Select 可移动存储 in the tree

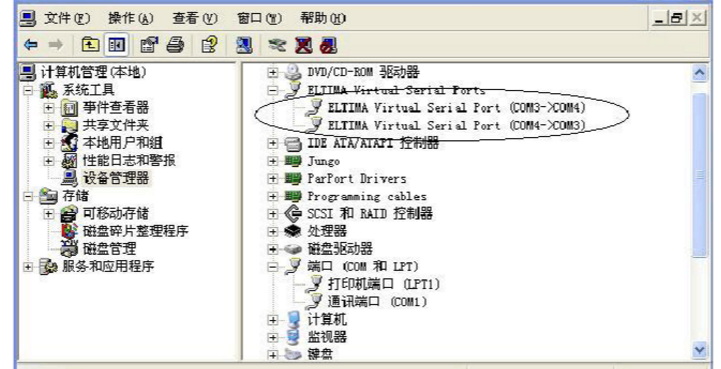[x=116, y=214]
